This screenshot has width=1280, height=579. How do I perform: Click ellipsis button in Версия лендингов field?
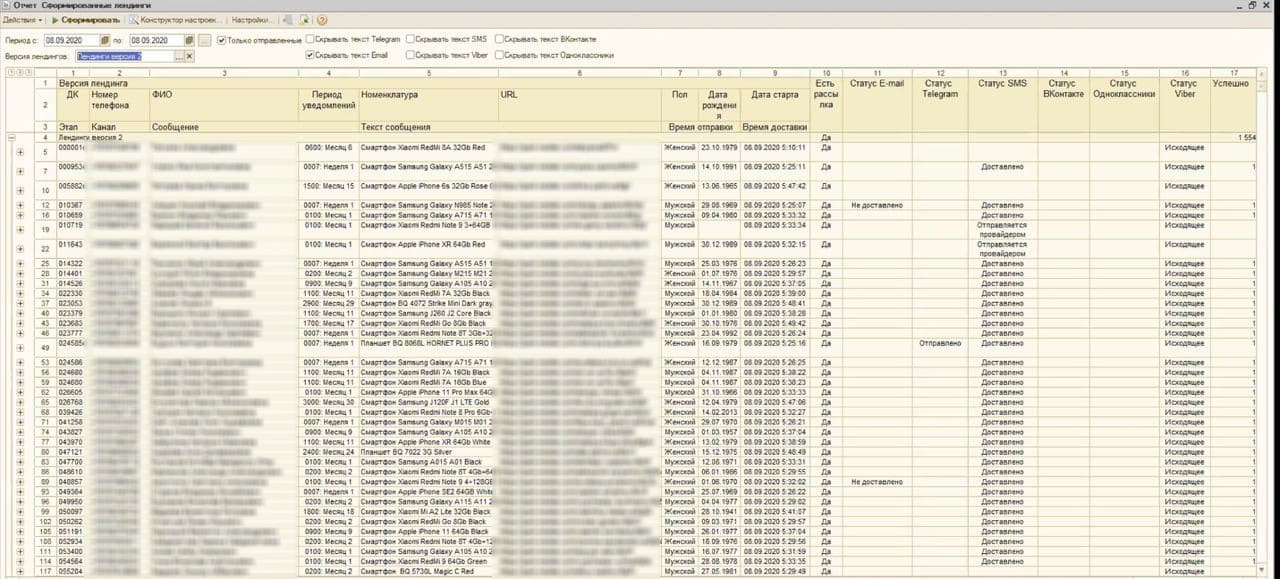pyautogui.click(x=179, y=57)
